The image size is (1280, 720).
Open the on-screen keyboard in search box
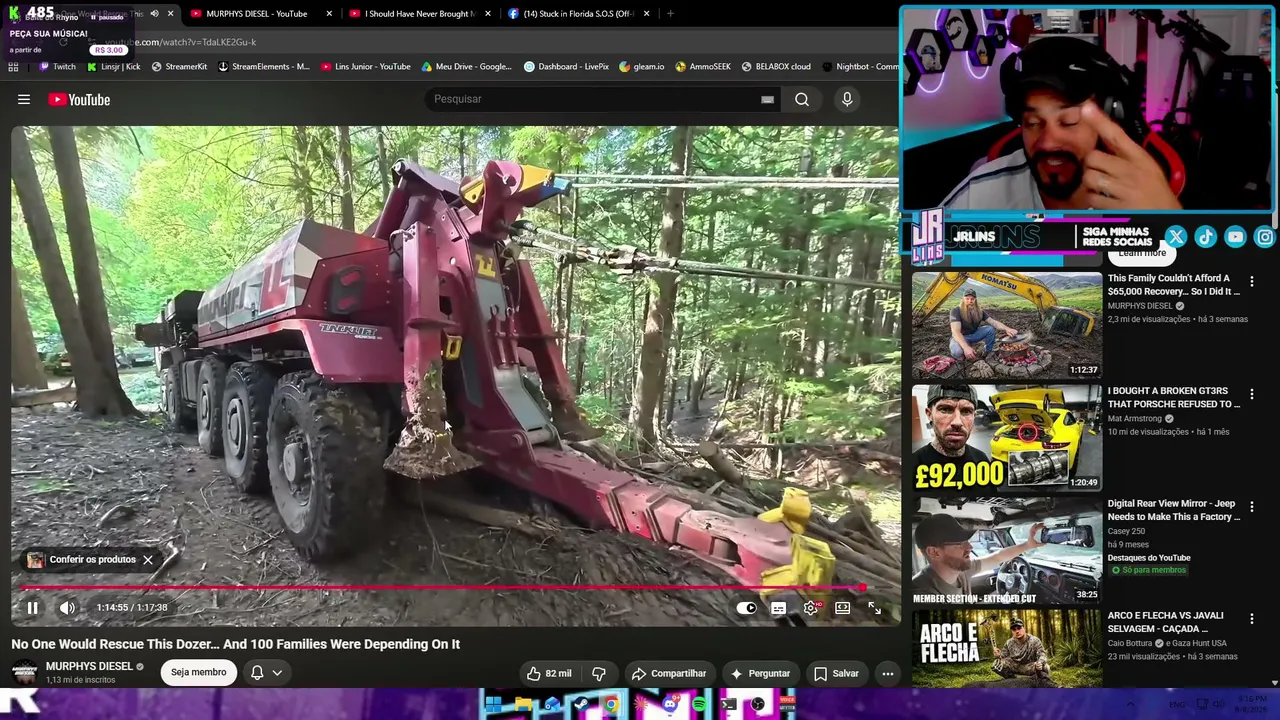coord(767,99)
